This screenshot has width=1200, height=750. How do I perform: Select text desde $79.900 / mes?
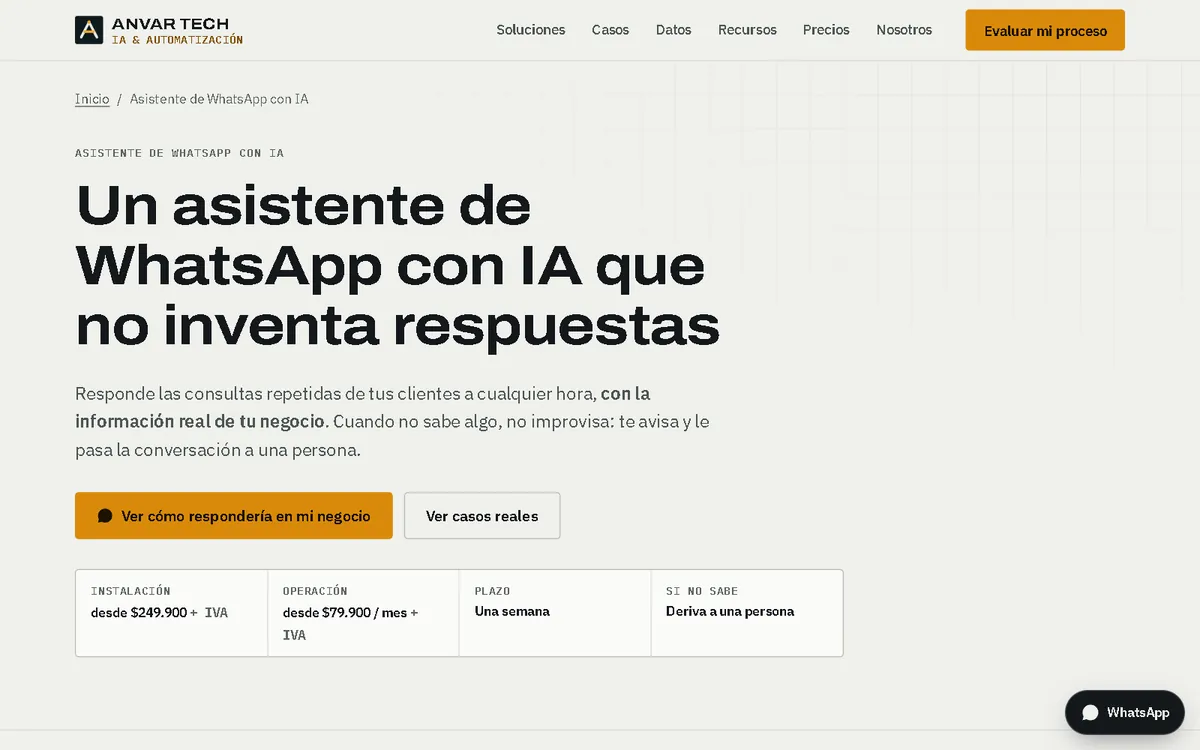[345, 612]
